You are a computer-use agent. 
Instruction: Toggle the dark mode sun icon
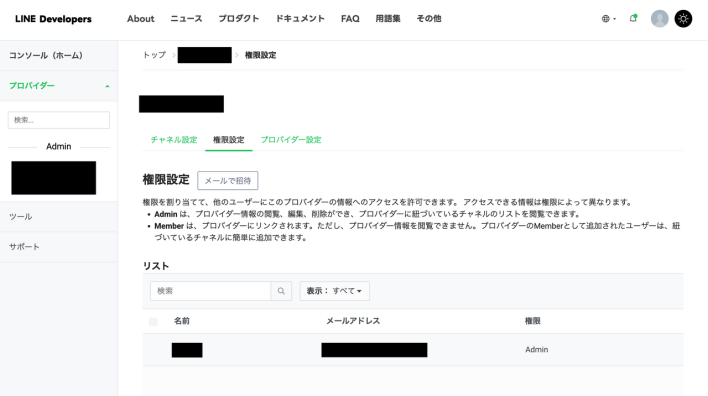click(683, 19)
